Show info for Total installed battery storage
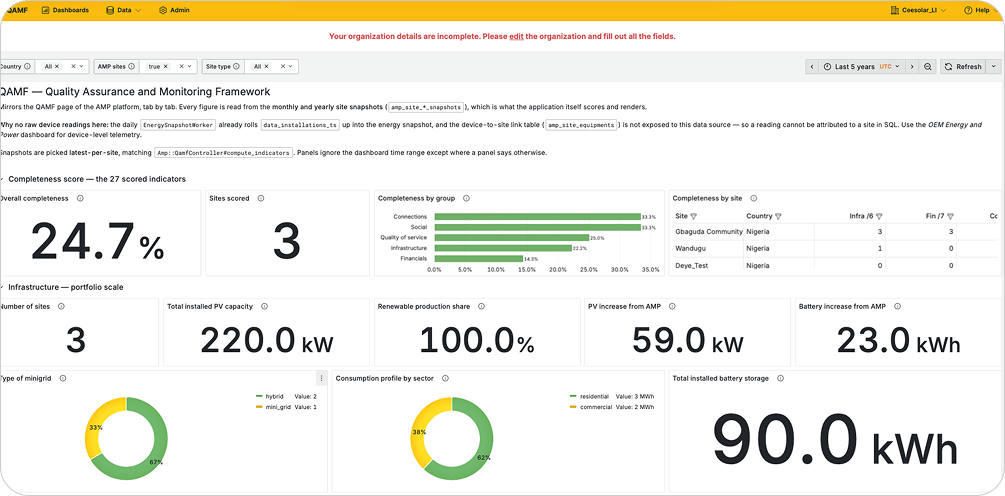The width and height of the screenshot is (1005, 496). pos(780,379)
